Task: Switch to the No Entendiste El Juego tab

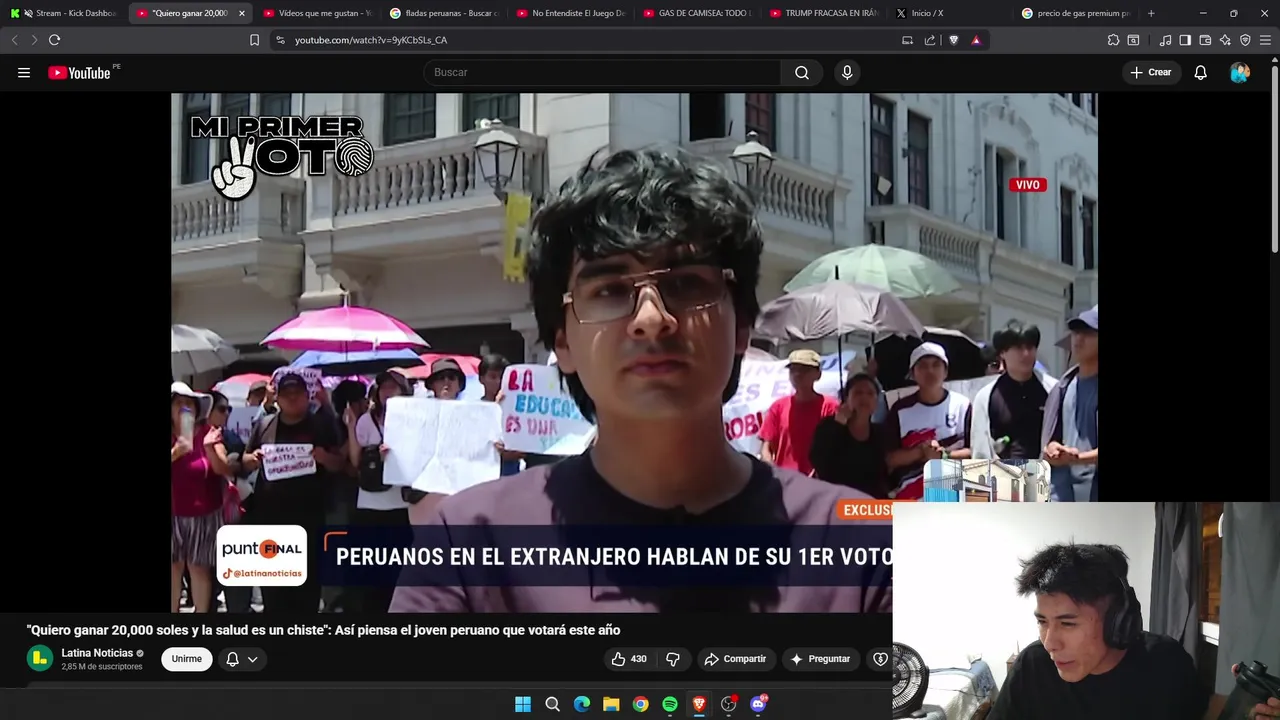Action: [x=569, y=13]
